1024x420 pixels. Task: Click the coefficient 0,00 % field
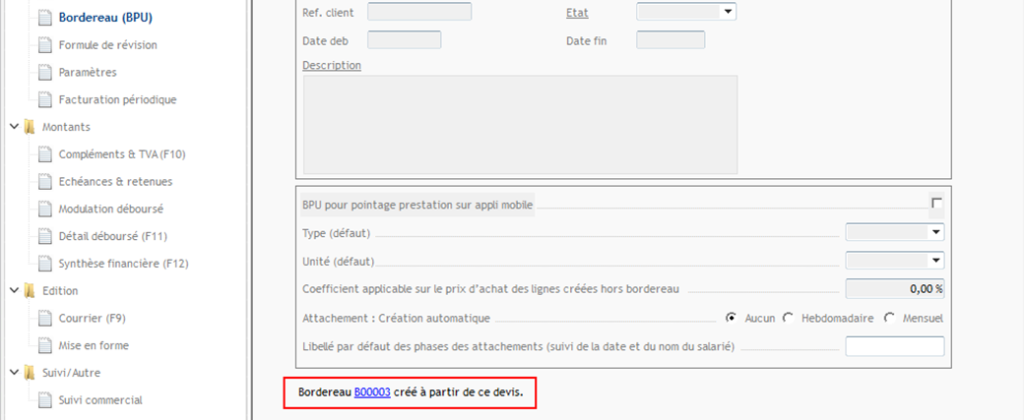coord(895,289)
